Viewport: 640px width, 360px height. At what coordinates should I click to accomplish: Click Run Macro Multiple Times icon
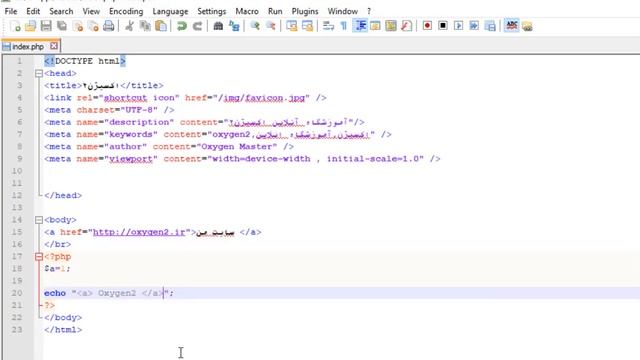(x=474, y=26)
